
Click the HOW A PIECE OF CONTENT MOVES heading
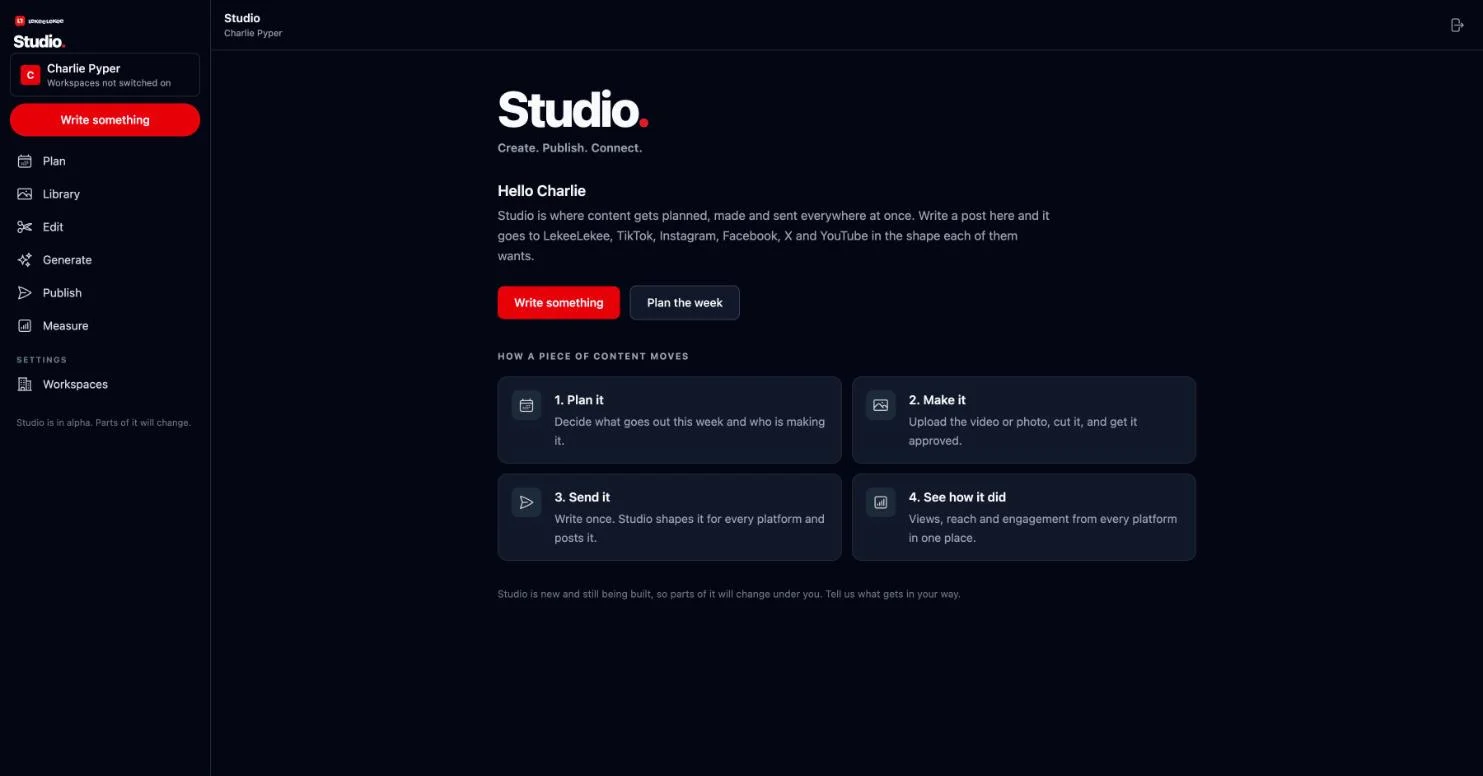[x=593, y=356]
